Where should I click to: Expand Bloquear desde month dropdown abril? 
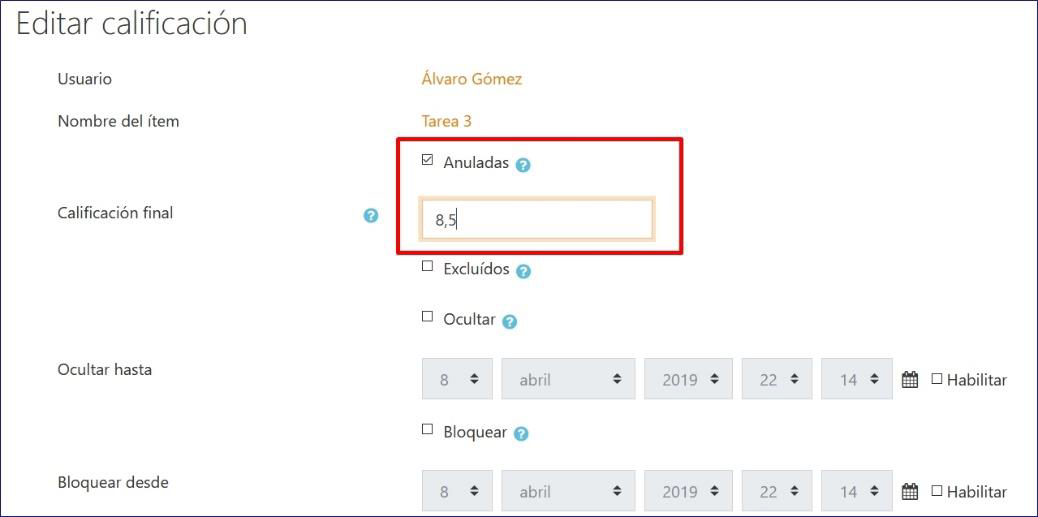[x=568, y=492]
